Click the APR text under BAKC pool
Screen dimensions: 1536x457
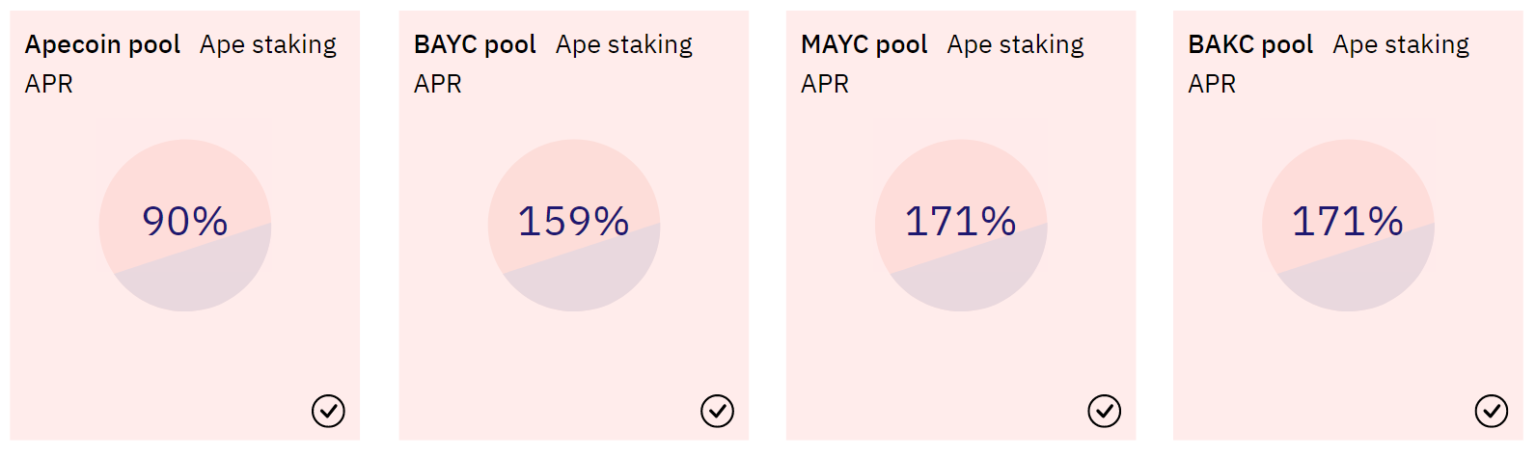pyautogui.click(x=1211, y=84)
